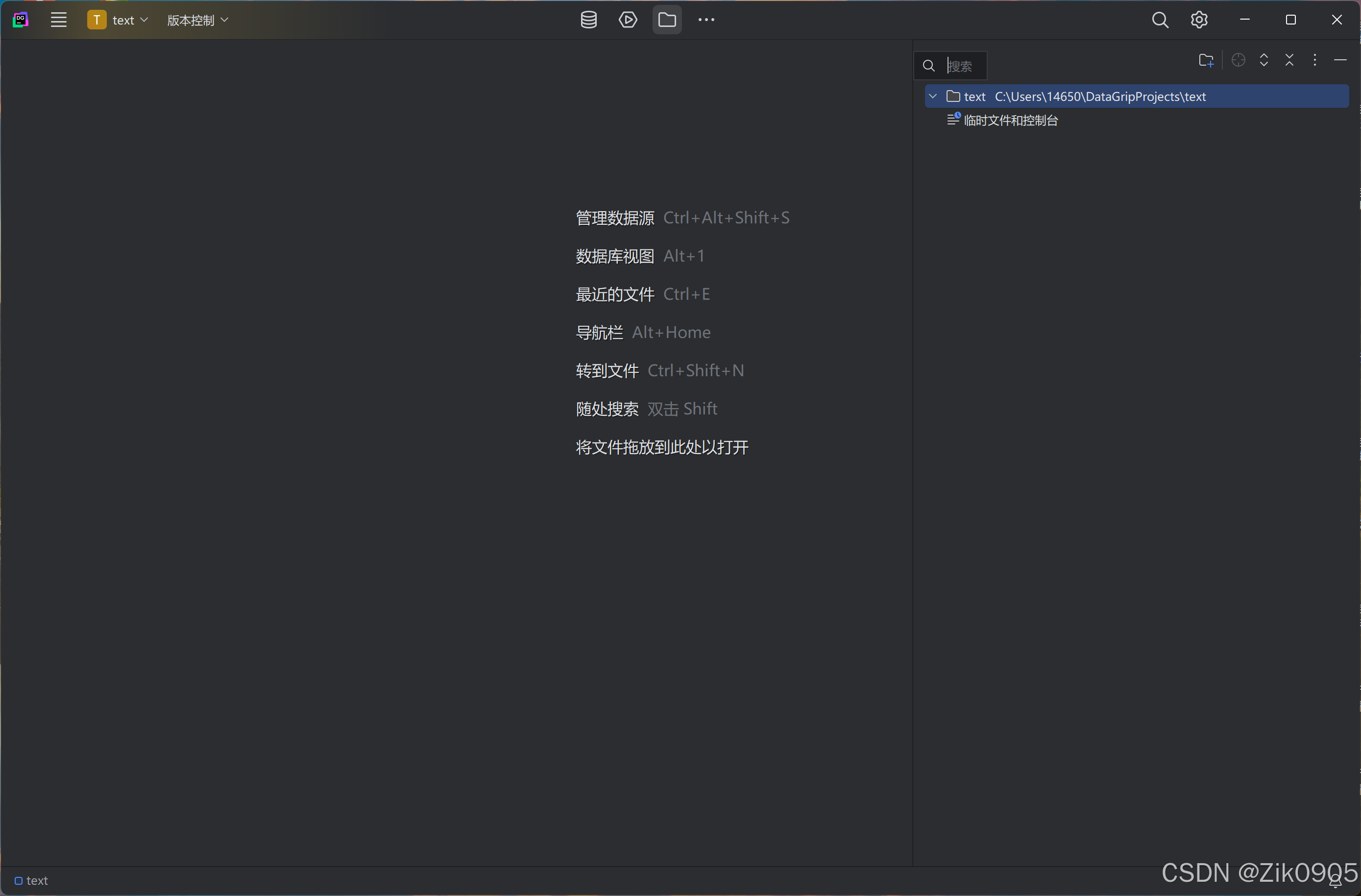Open the Query Console icon in toolbar

(627, 20)
